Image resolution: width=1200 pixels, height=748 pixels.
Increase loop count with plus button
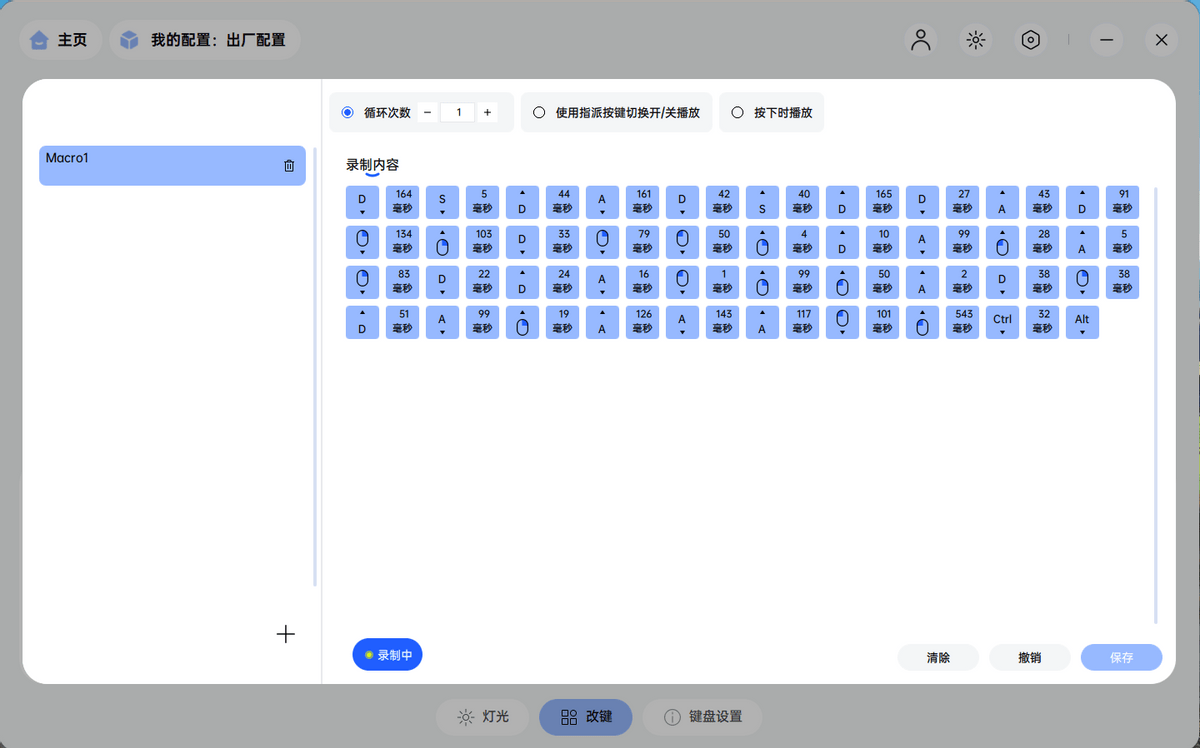487,113
